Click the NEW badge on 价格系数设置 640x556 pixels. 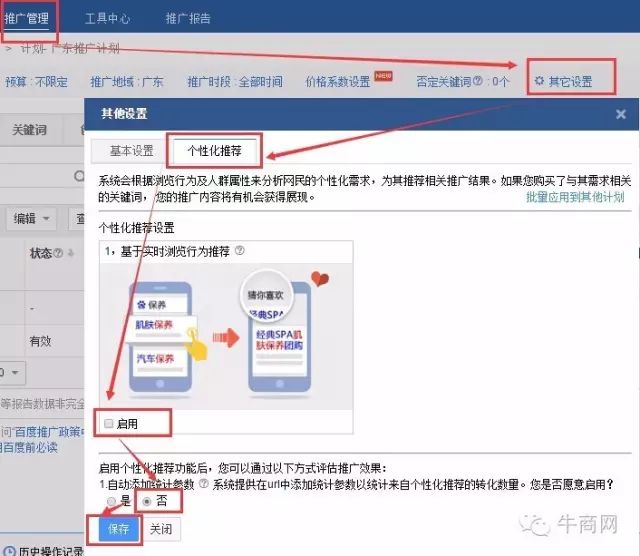pyautogui.click(x=382, y=76)
